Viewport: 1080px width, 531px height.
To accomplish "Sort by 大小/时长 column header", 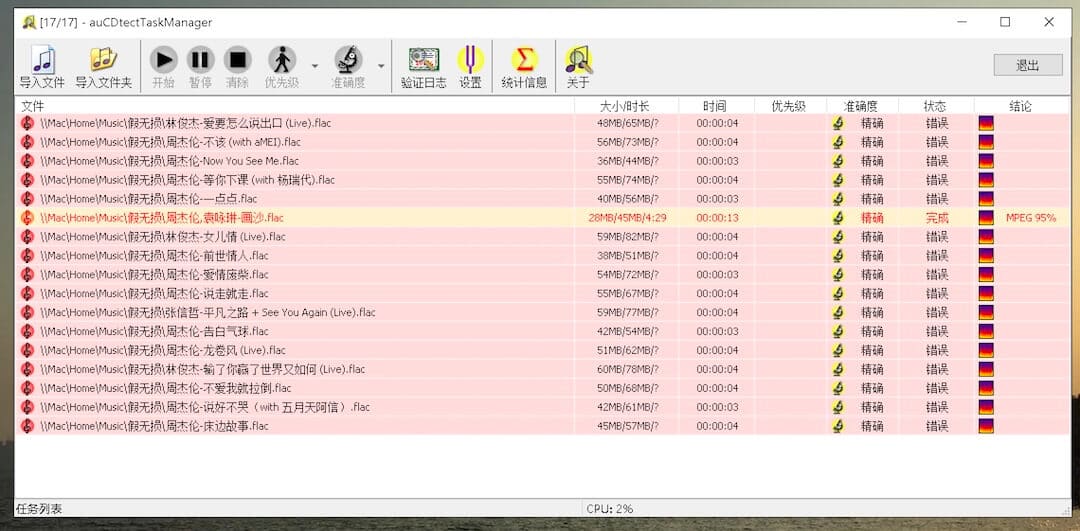I will (x=625, y=106).
